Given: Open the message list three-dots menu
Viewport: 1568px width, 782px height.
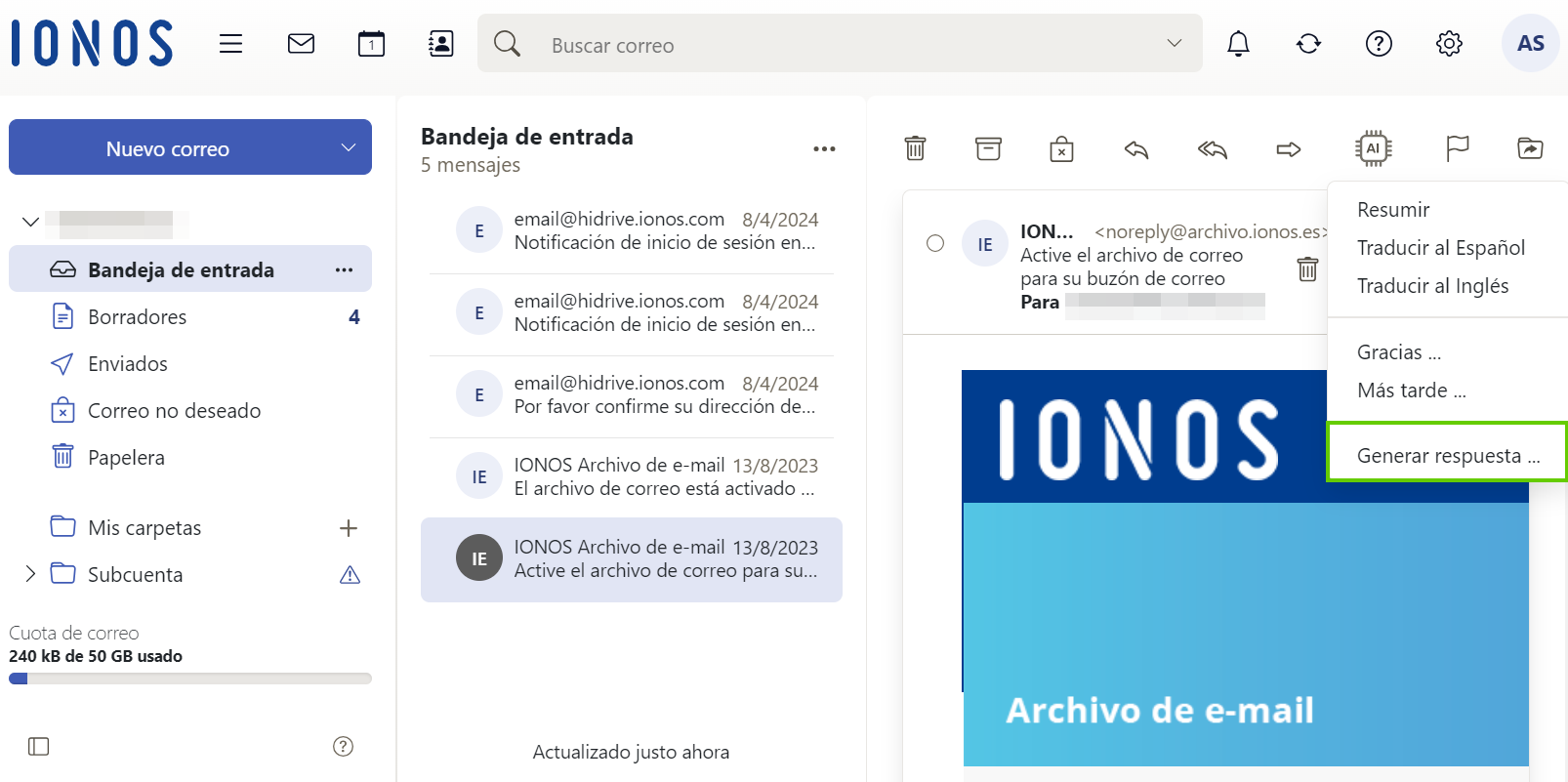Looking at the screenshot, I should pos(824,149).
